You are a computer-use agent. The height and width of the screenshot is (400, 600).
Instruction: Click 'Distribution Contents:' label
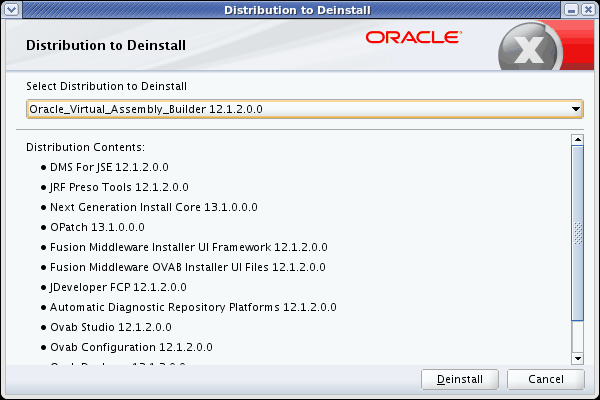coord(85,147)
